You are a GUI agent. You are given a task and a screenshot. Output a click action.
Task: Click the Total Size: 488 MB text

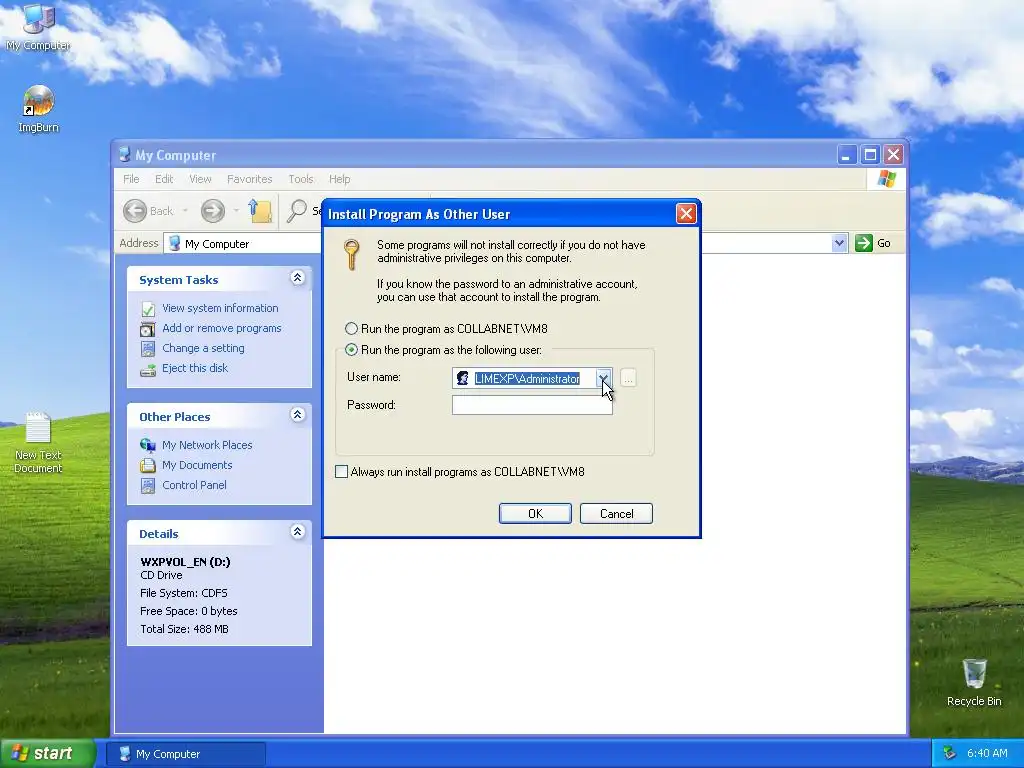(184, 630)
